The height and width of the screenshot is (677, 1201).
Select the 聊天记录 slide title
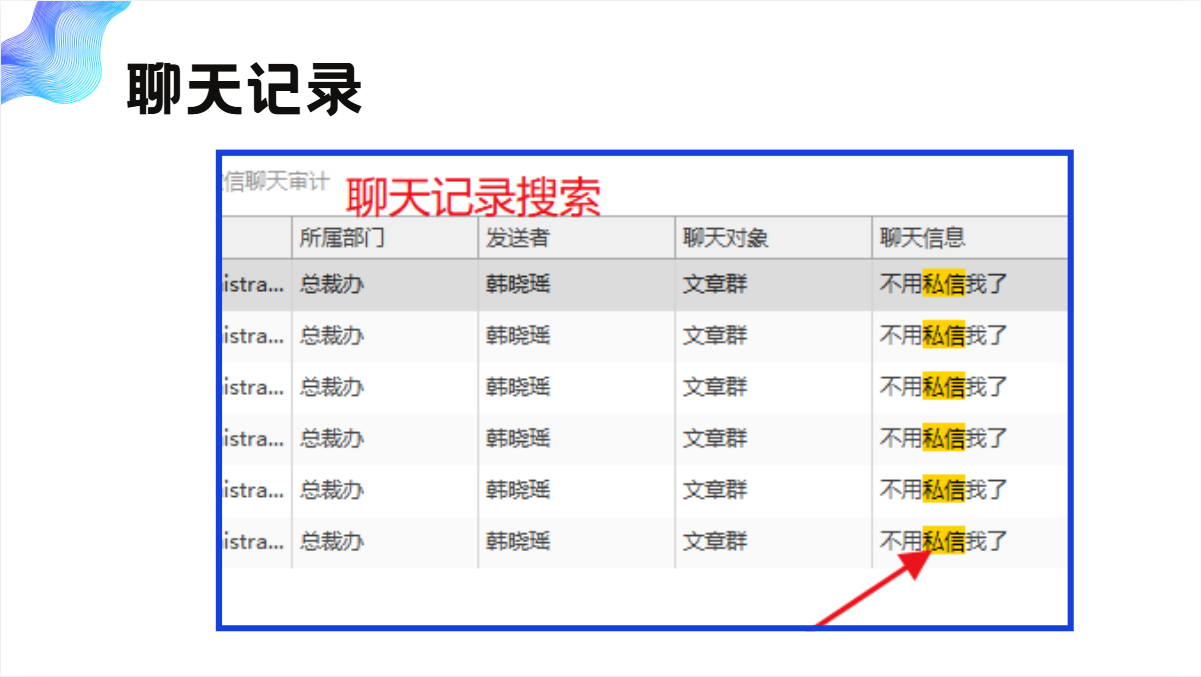(x=245, y=90)
